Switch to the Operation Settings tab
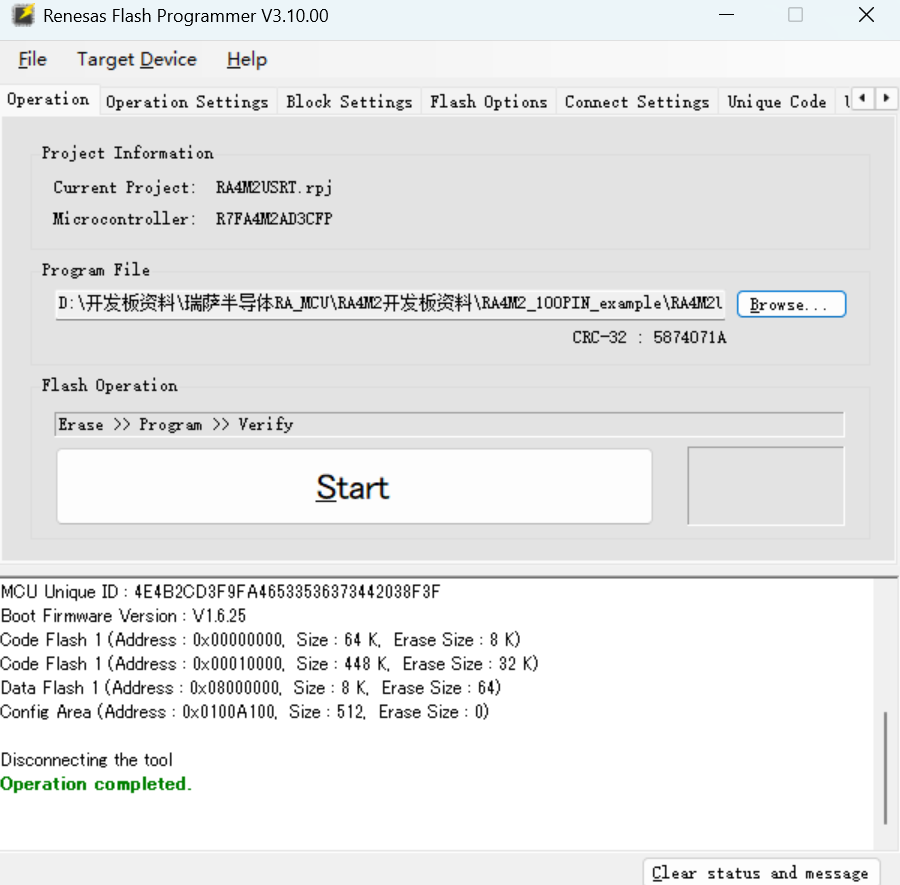This screenshot has height=885, width=900. [187, 102]
